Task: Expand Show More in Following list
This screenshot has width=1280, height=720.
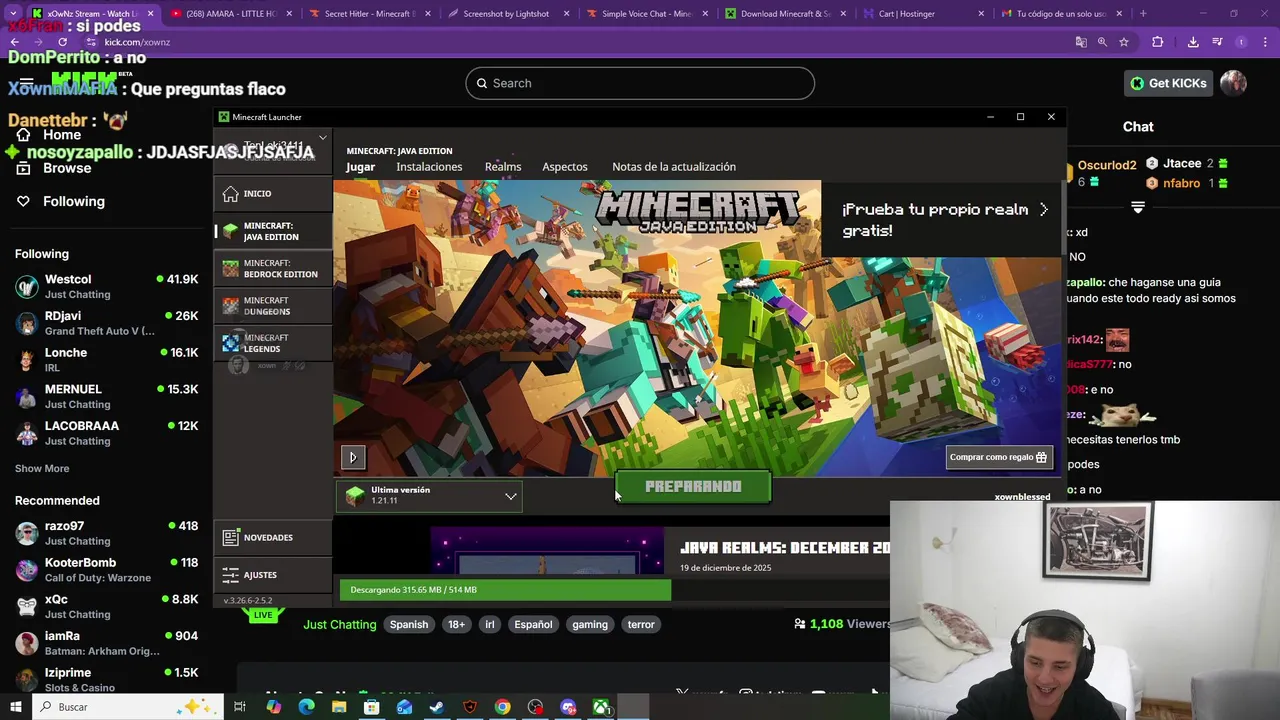Action: pyautogui.click(x=42, y=468)
